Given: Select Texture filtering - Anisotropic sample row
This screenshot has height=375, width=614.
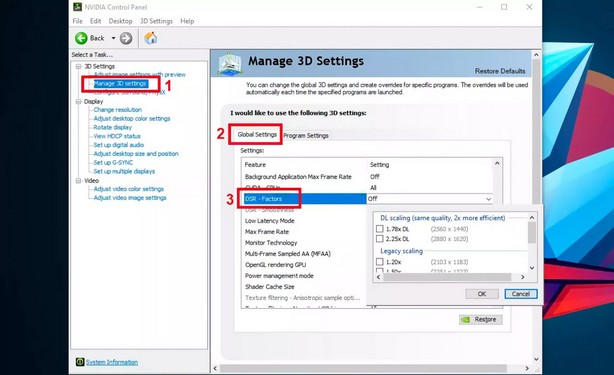Looking at the screenshot, I should (x=305, y=297).
